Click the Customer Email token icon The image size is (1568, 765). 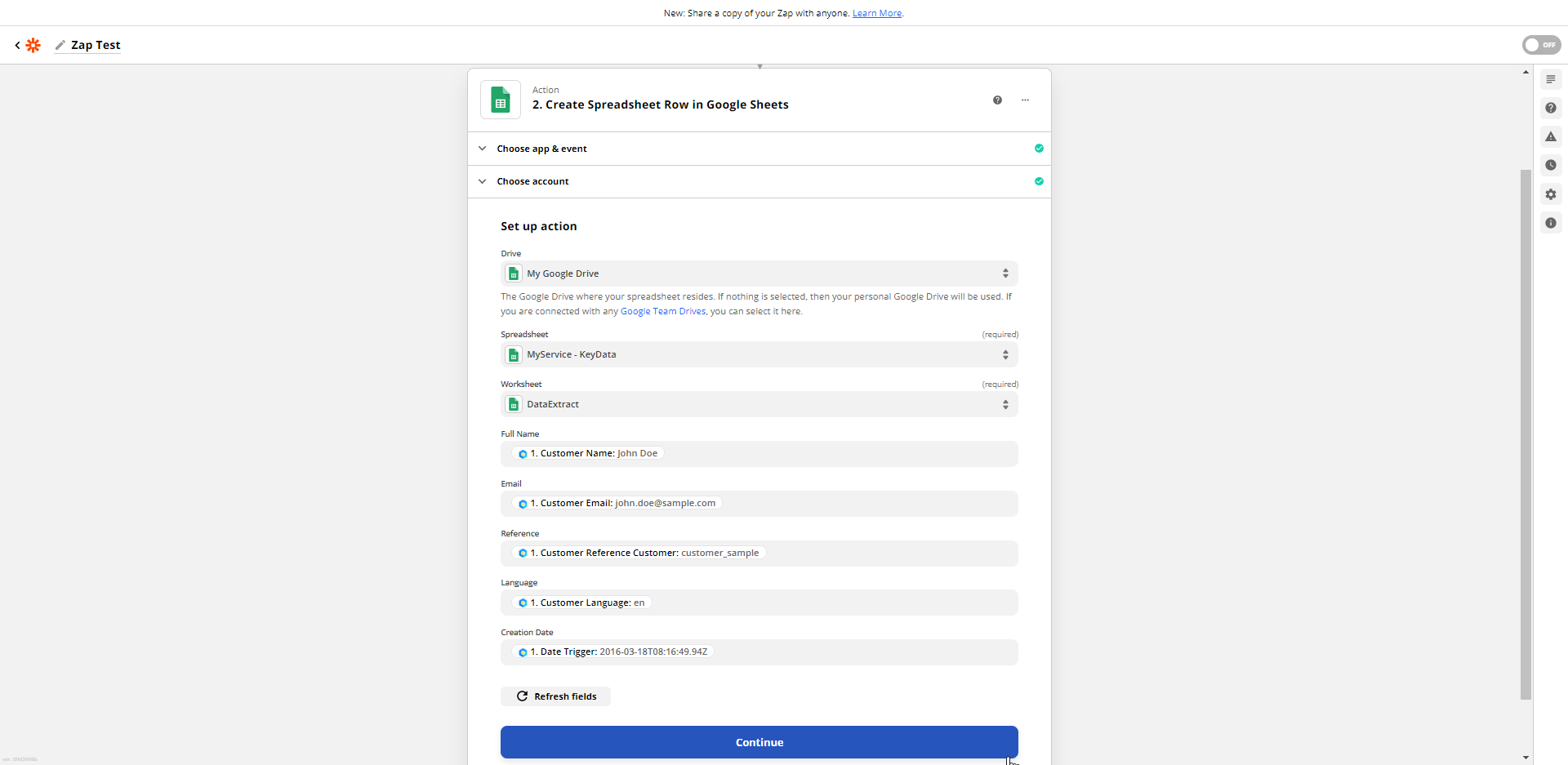click(x=523, y=504)
